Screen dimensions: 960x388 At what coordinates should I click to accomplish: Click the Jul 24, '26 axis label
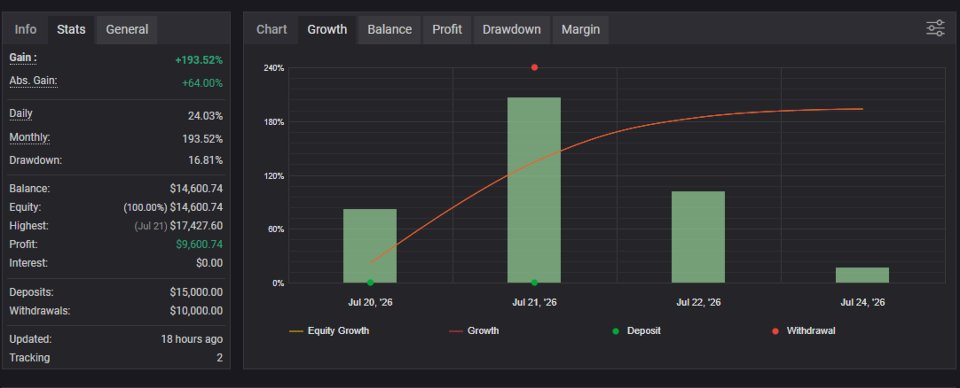pyautogui.click(x=862, y=302)
